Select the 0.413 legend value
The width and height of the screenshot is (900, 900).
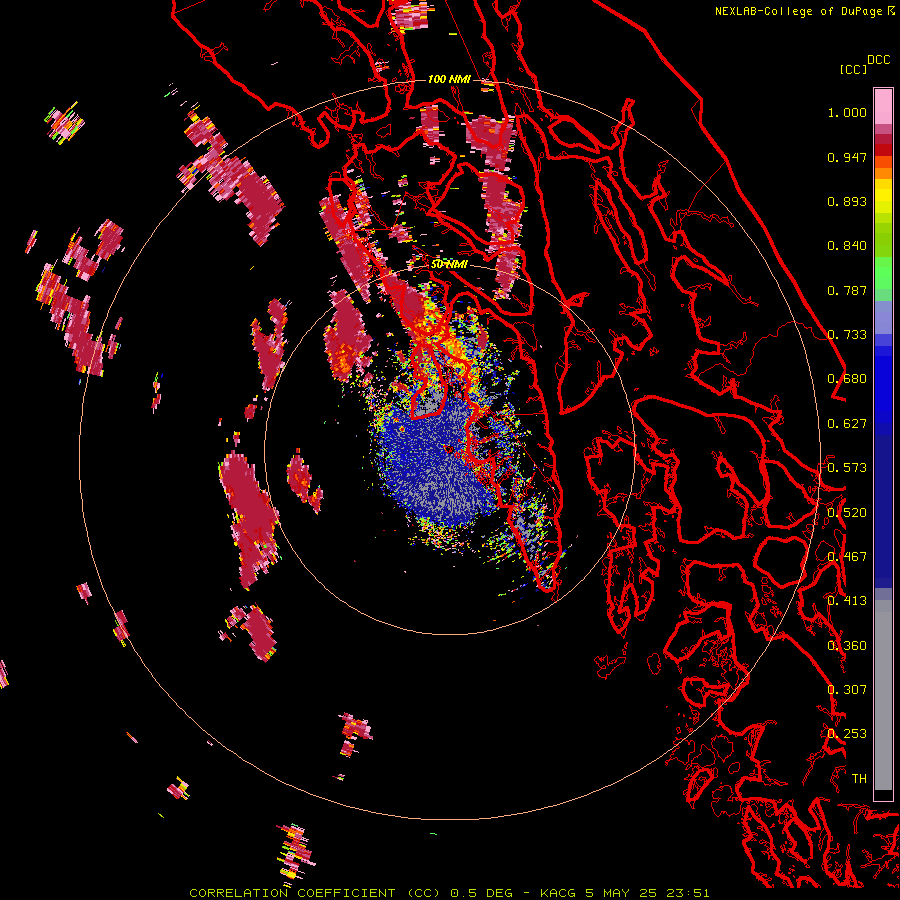[x=847, y=601]
